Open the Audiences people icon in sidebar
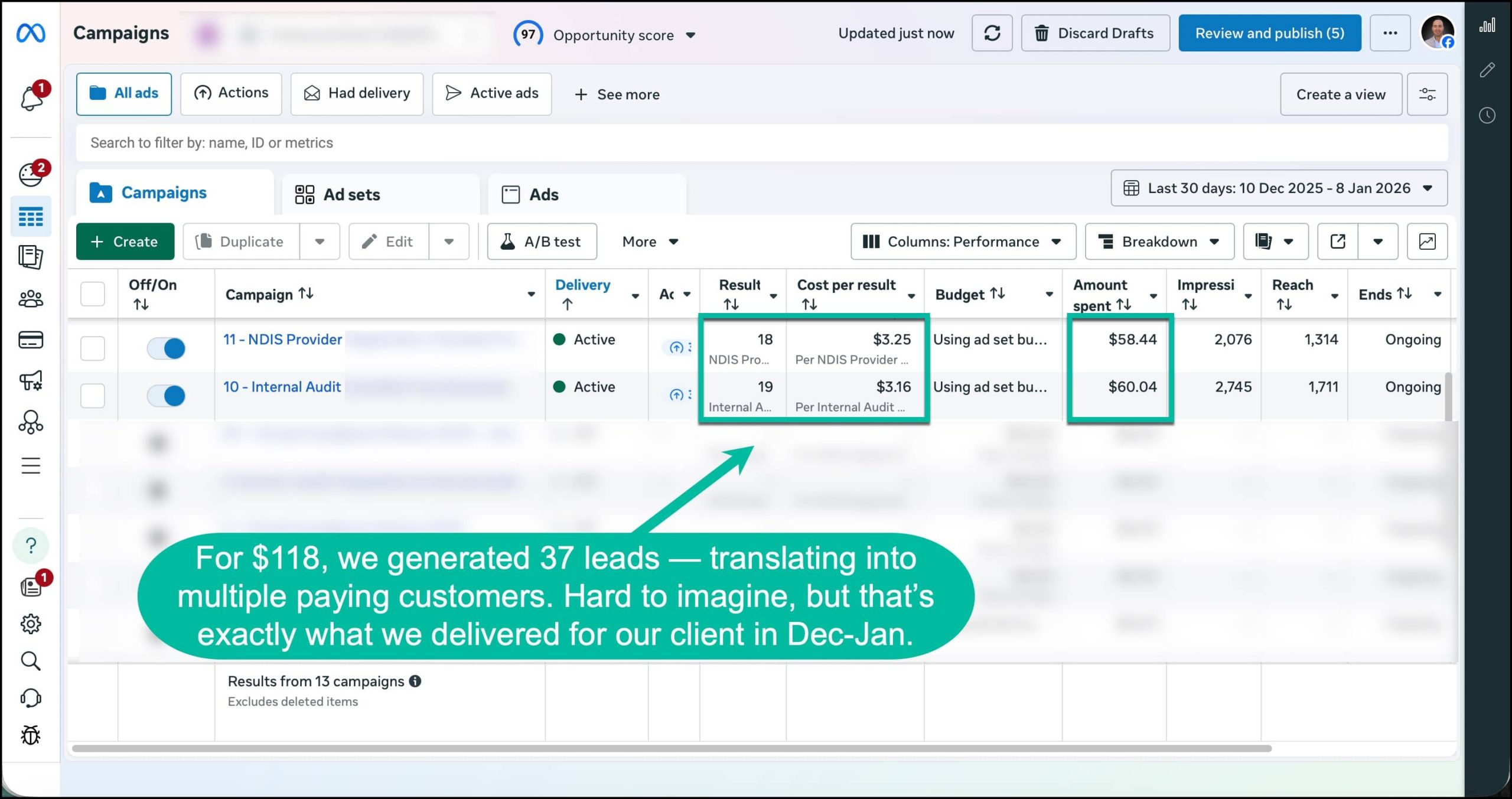Image resolution: width=1512 pixels, height=799 pixels. [x=31, y=299]
